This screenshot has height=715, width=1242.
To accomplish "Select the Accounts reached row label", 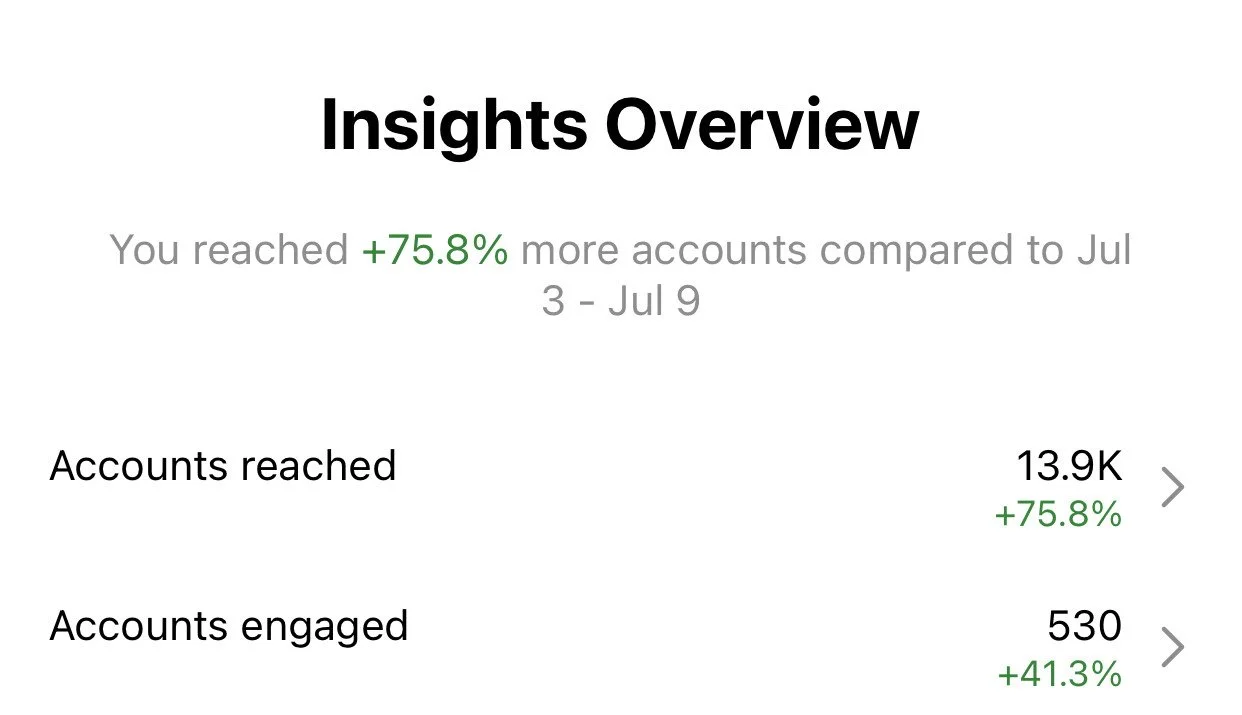I will click(223, 466).
